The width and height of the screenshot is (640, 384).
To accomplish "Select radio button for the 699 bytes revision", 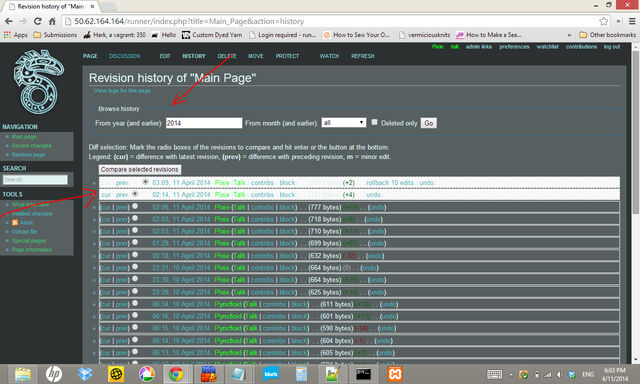I will [x=135, y=242].
